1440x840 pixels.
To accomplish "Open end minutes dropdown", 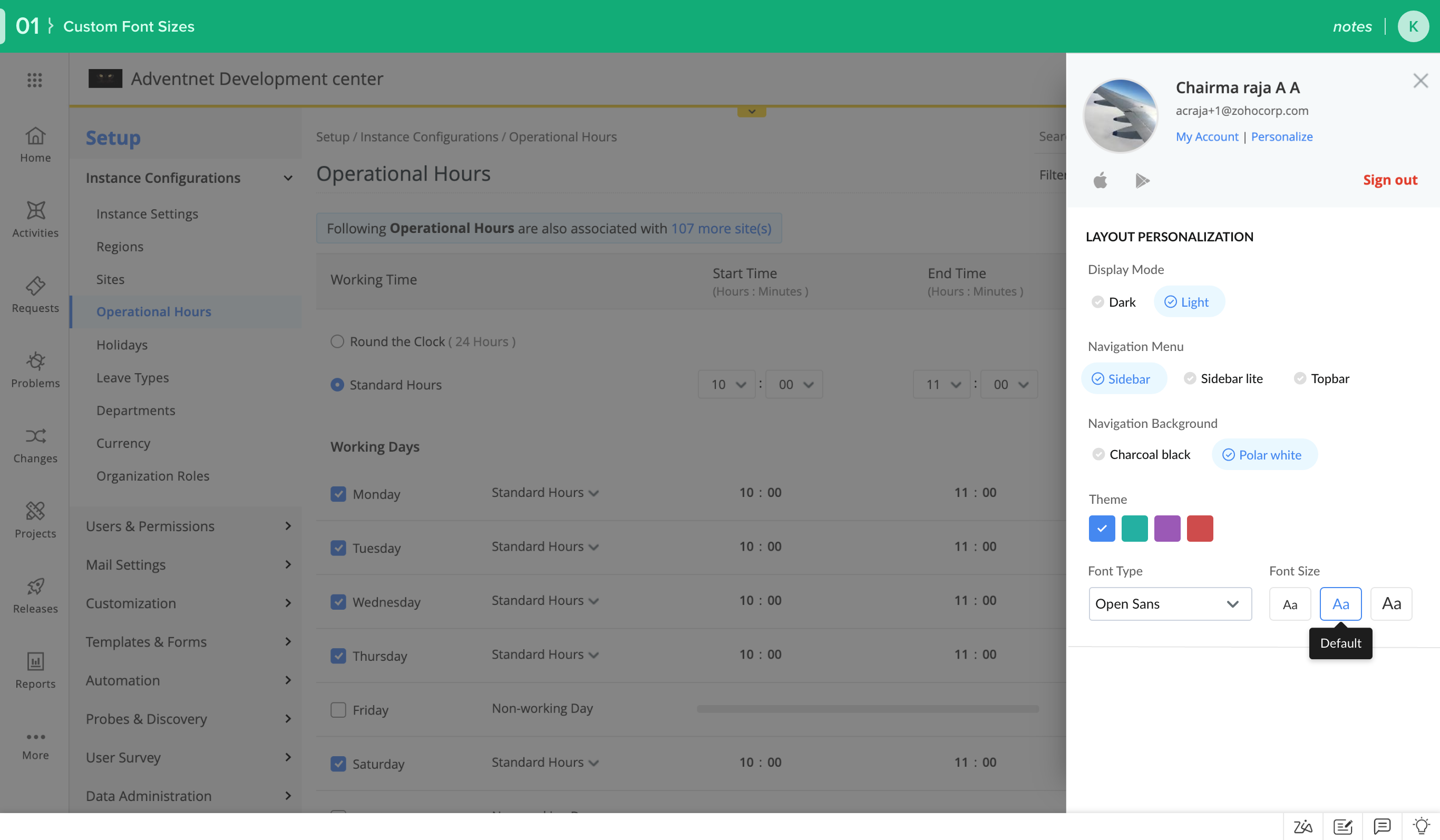I will click(x=1008, y=385).
